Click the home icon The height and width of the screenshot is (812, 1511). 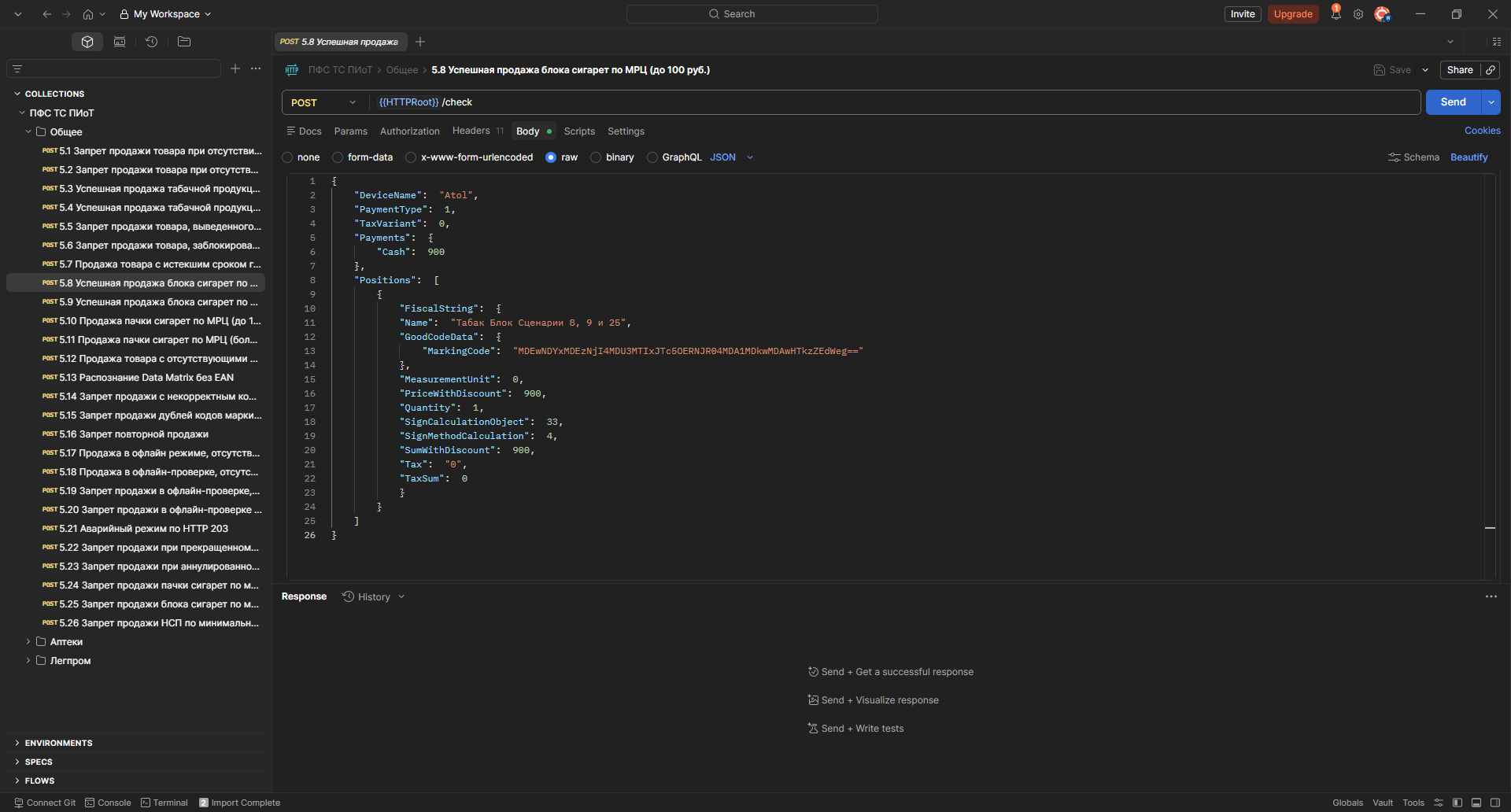pos(88,14)
